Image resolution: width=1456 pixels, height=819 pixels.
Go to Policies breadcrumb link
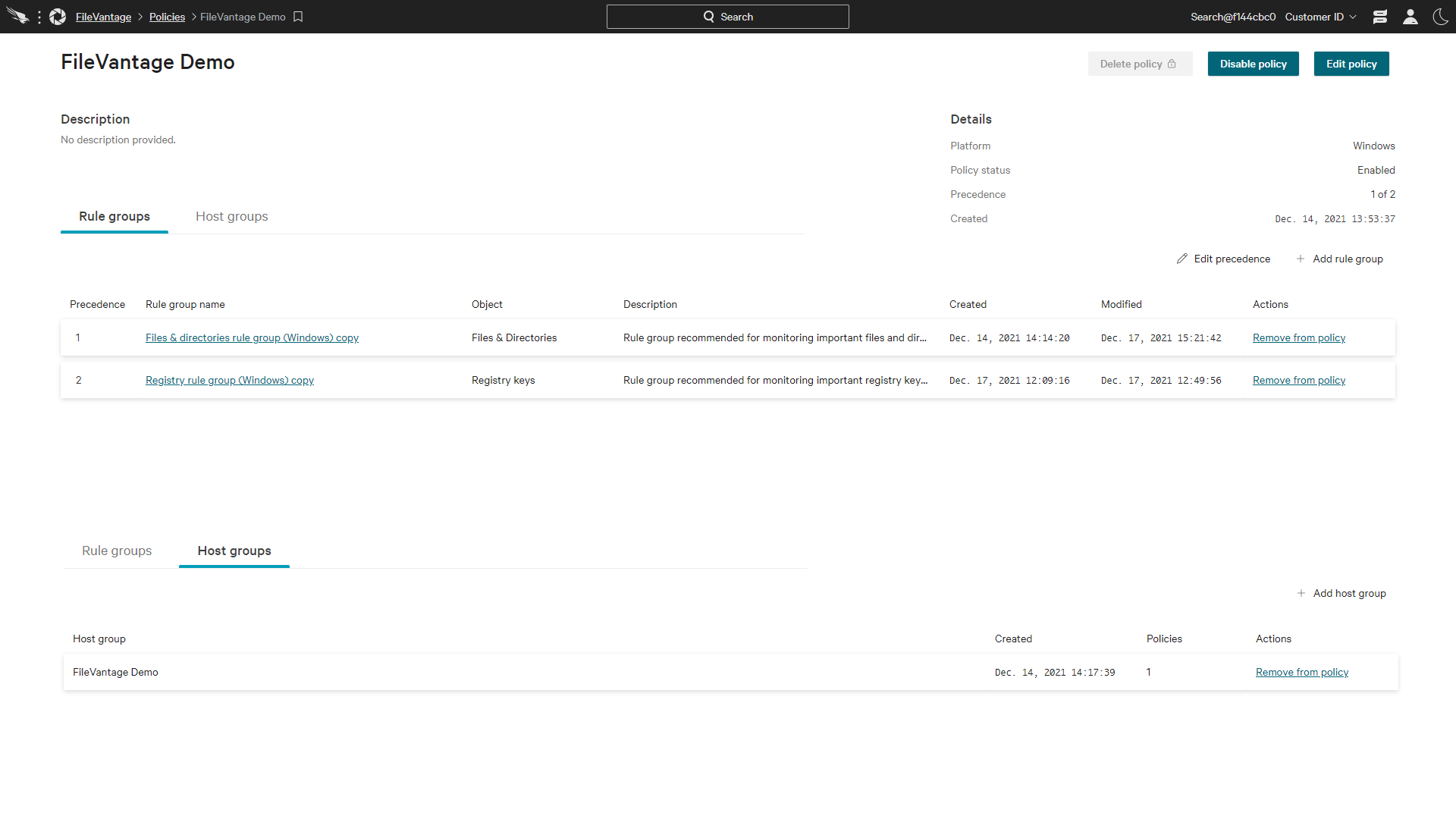(x=167, y=17)
